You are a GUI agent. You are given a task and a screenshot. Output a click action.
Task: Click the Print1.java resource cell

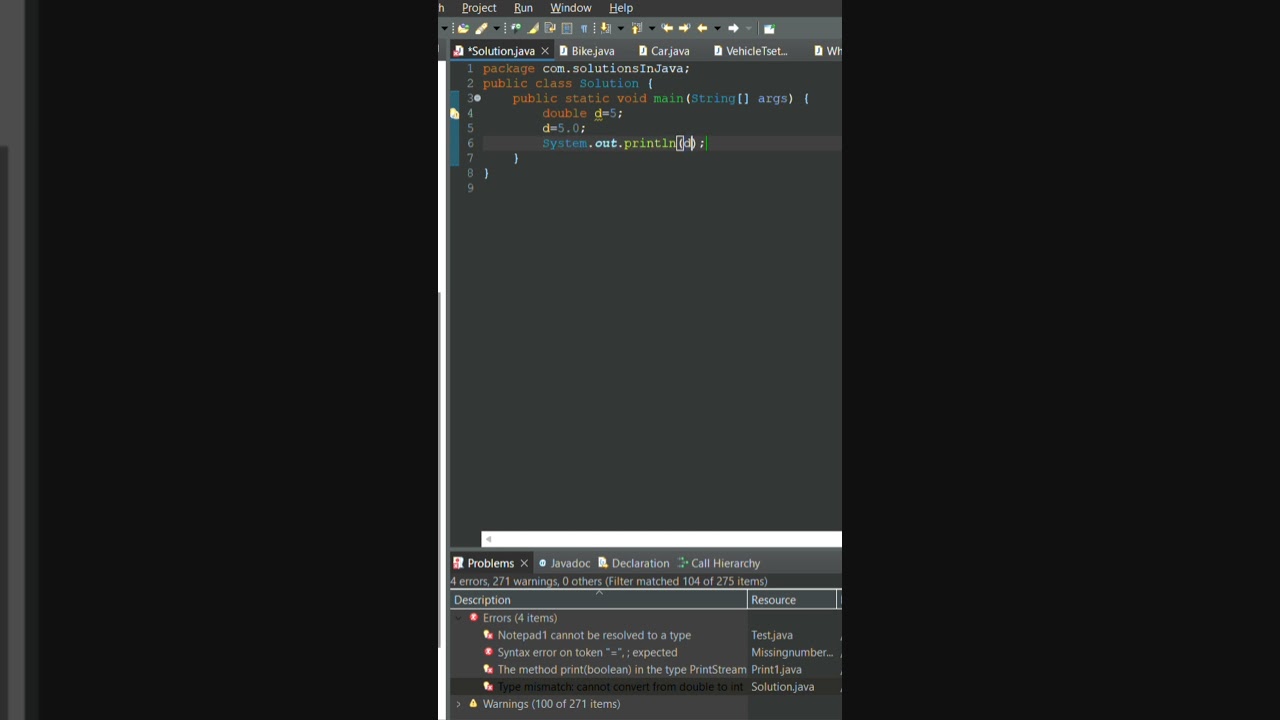click(x=777, y=670)
